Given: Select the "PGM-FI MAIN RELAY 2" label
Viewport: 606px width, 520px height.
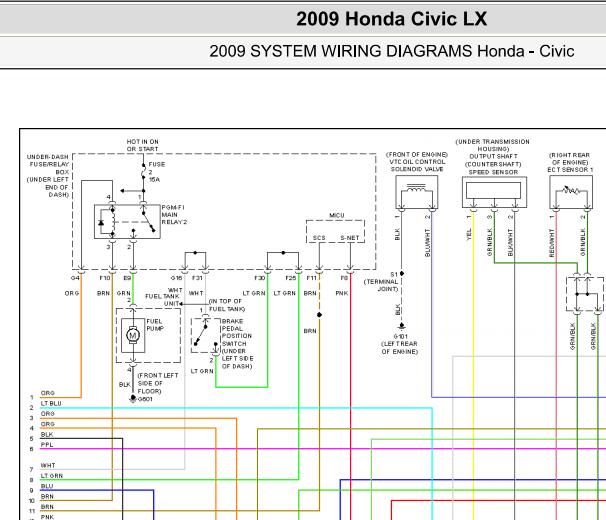Looking at the screenshot, I should click(174, 215).
